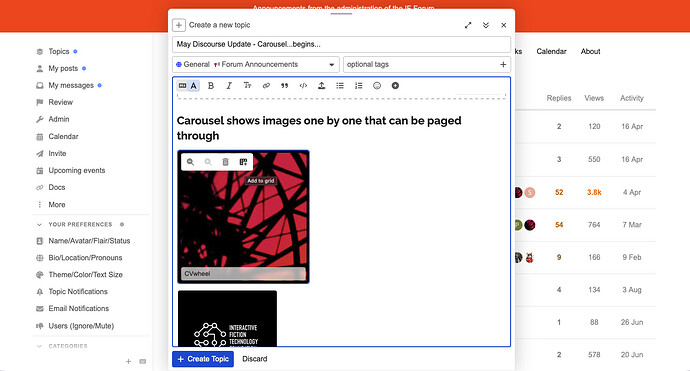Image resolution: width=690 pixels, height=371 pixels.
Task: Open Name/Avatar/Flair/Status preferences
Action: click(90, 241)
